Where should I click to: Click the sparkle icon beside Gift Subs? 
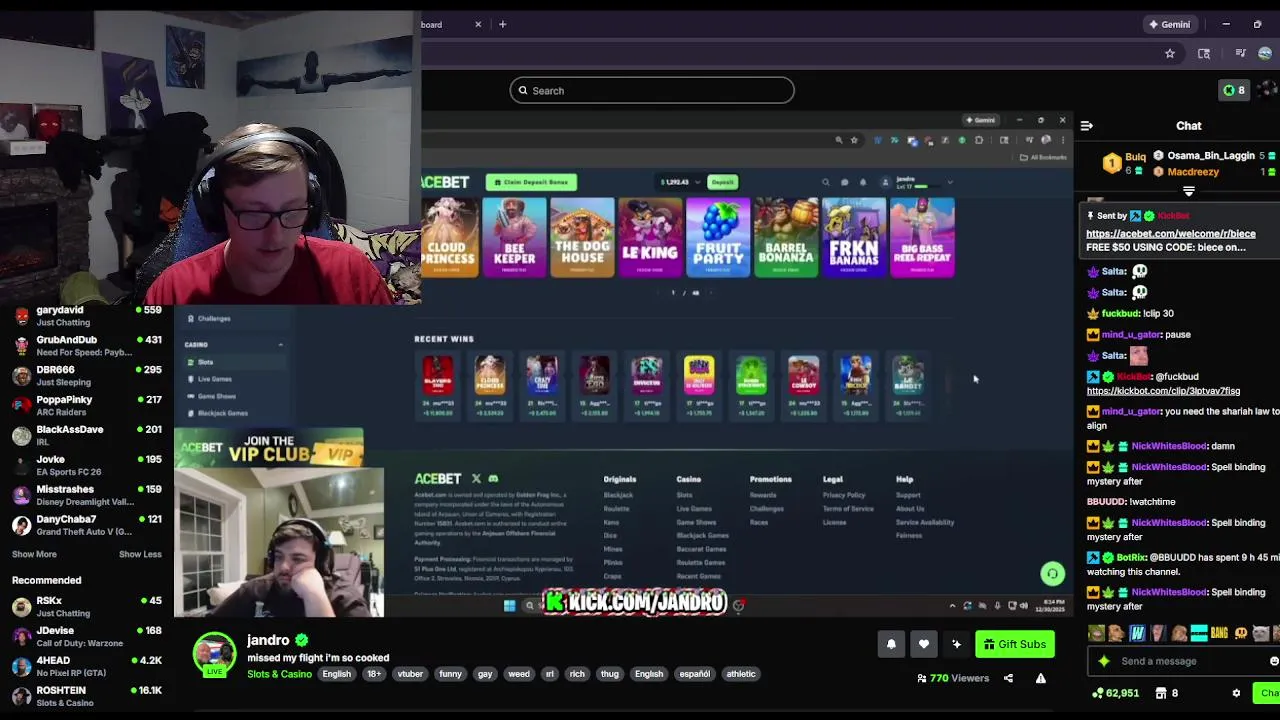coord(956,644)
